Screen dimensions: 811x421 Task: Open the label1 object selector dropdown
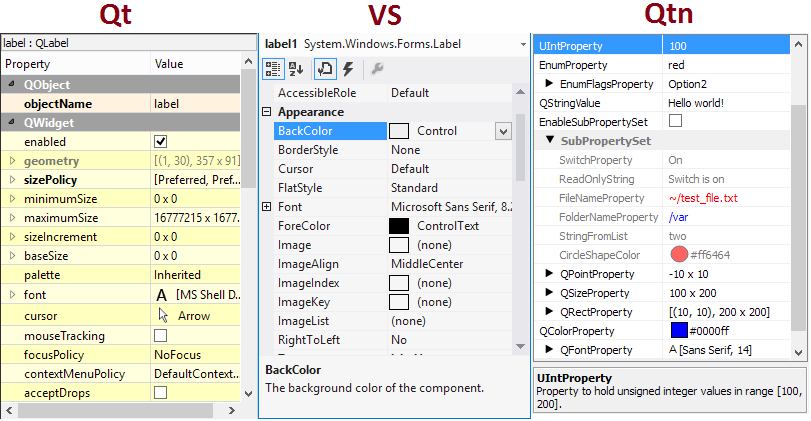coord(523,44)
